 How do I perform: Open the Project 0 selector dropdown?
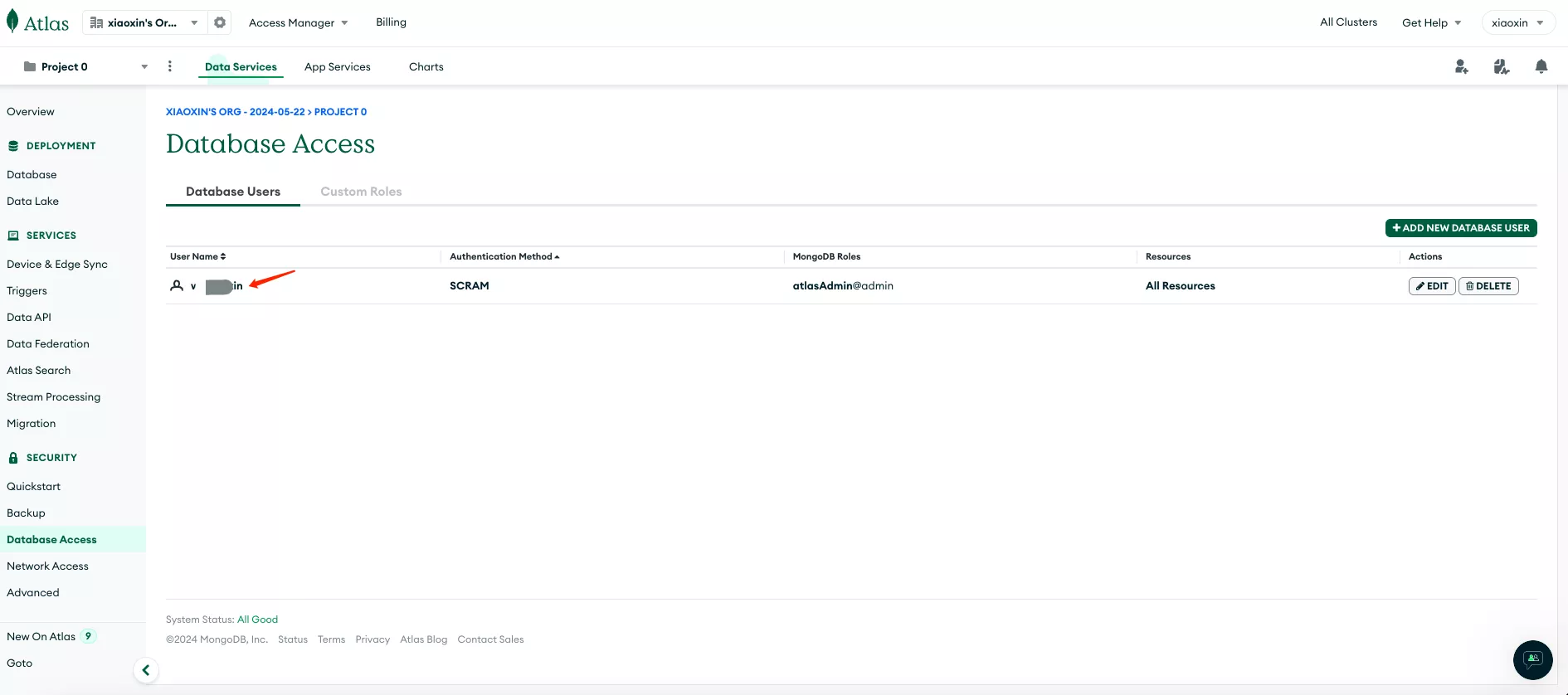(x=85, y=66)
